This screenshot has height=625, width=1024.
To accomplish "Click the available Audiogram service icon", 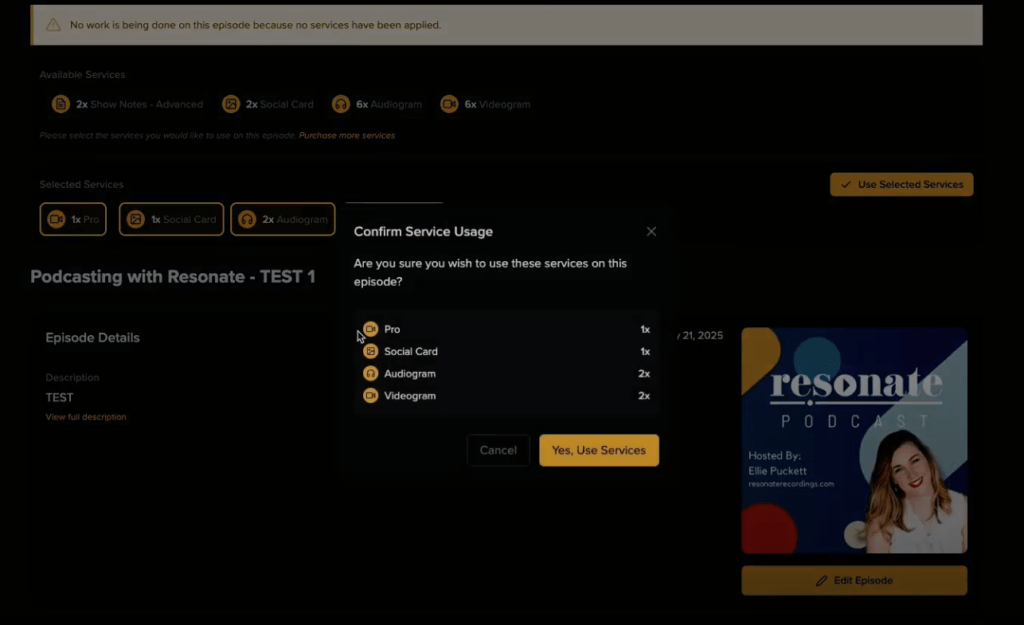I will 341,104.
